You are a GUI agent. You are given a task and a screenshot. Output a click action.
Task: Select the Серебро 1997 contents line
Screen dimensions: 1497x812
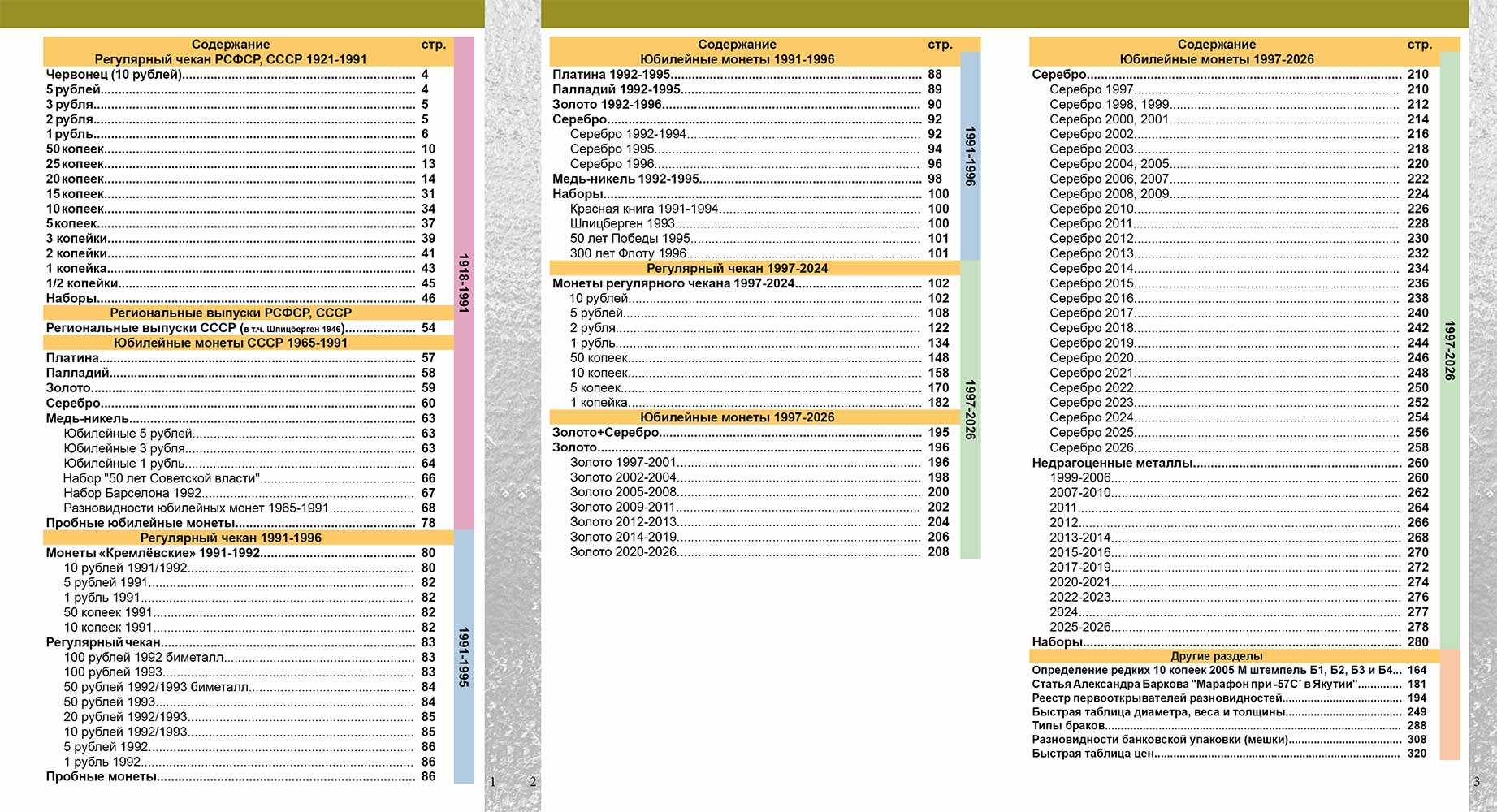1091,89
